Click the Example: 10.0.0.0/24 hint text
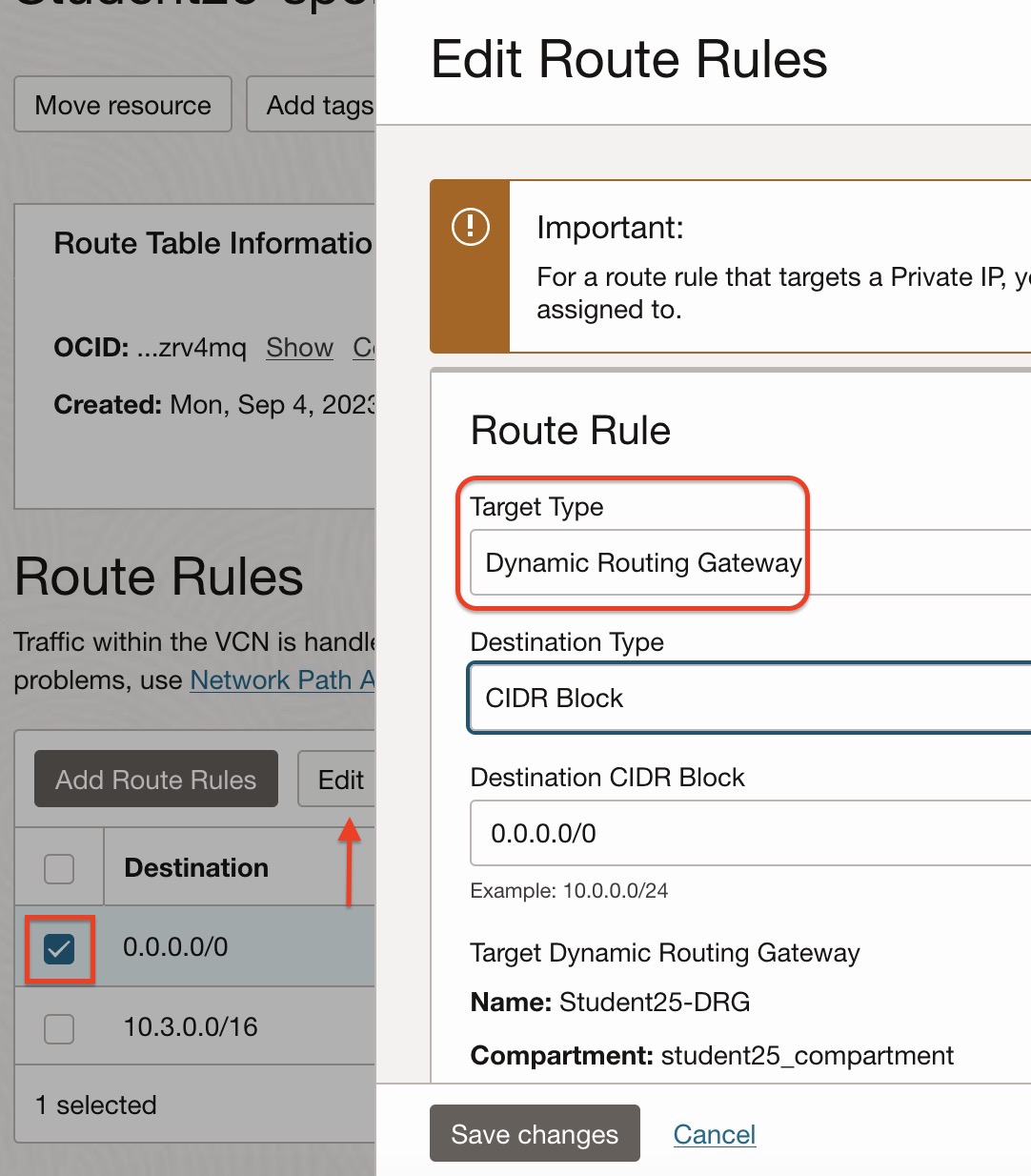The image size is (1031, 1176). [x=569, y=891]
